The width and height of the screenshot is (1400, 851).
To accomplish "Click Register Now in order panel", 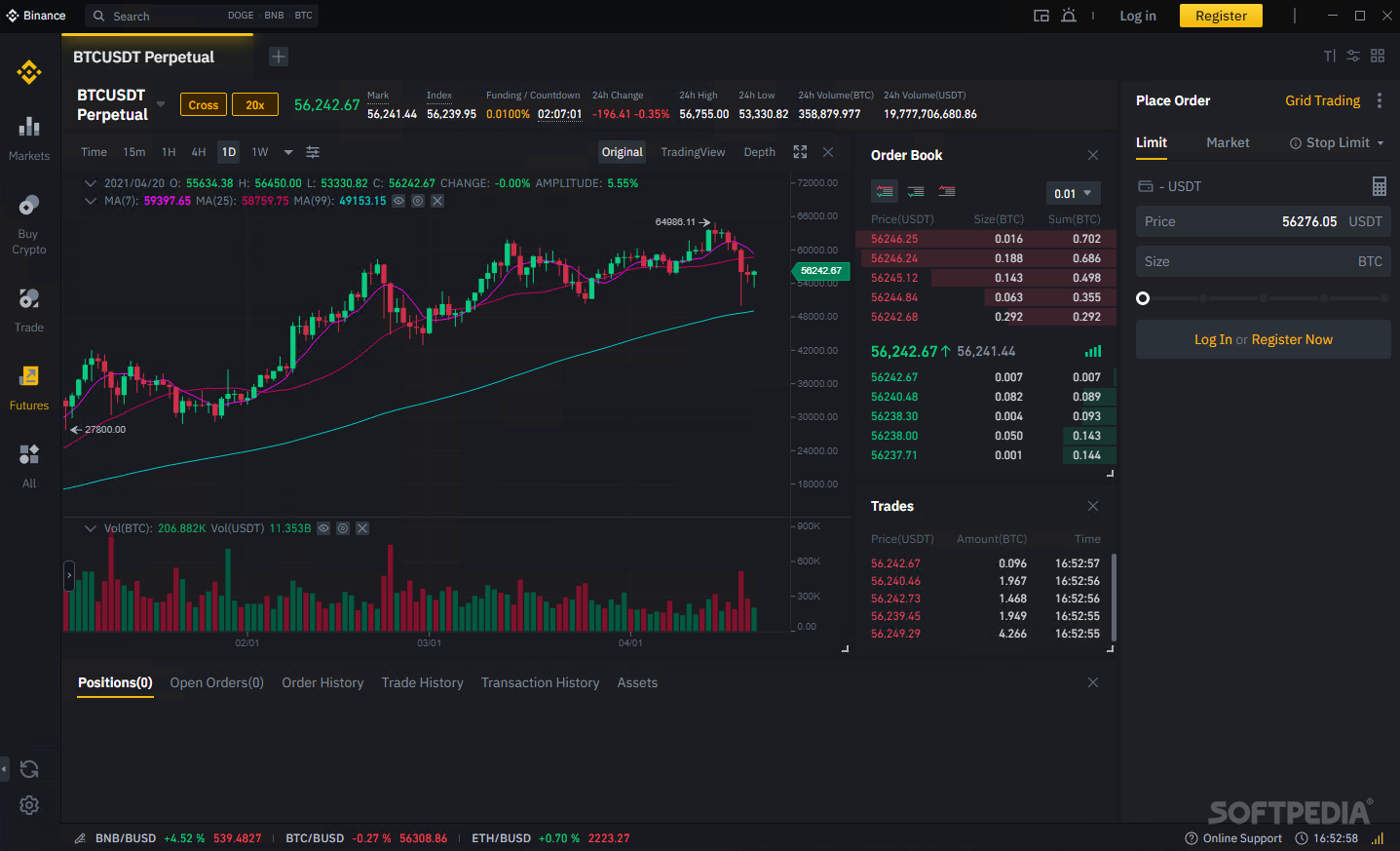I will click(x=1292, y=339).
